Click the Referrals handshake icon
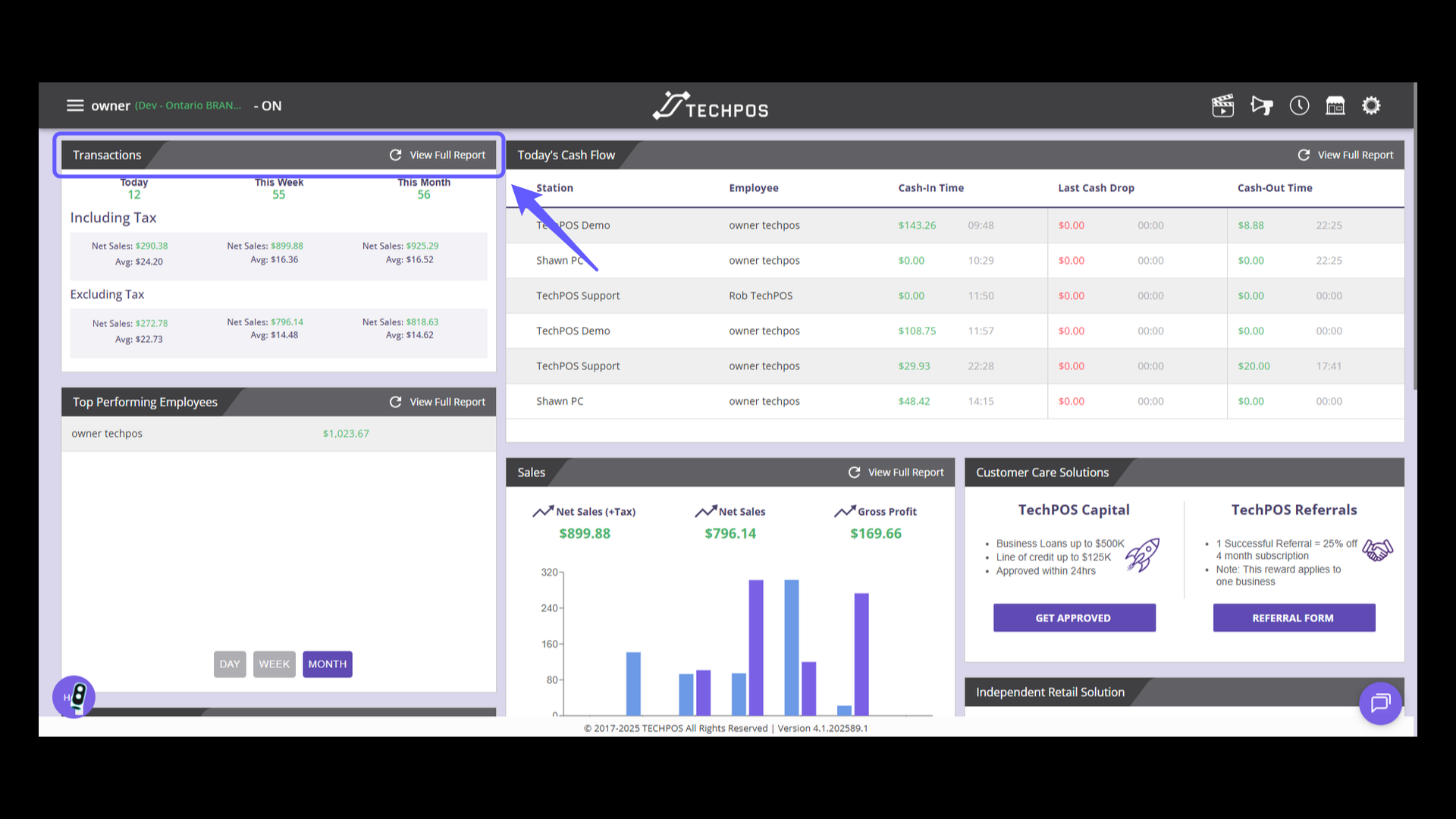The height and width of the screenshot is (819, 1456). 1377,550
